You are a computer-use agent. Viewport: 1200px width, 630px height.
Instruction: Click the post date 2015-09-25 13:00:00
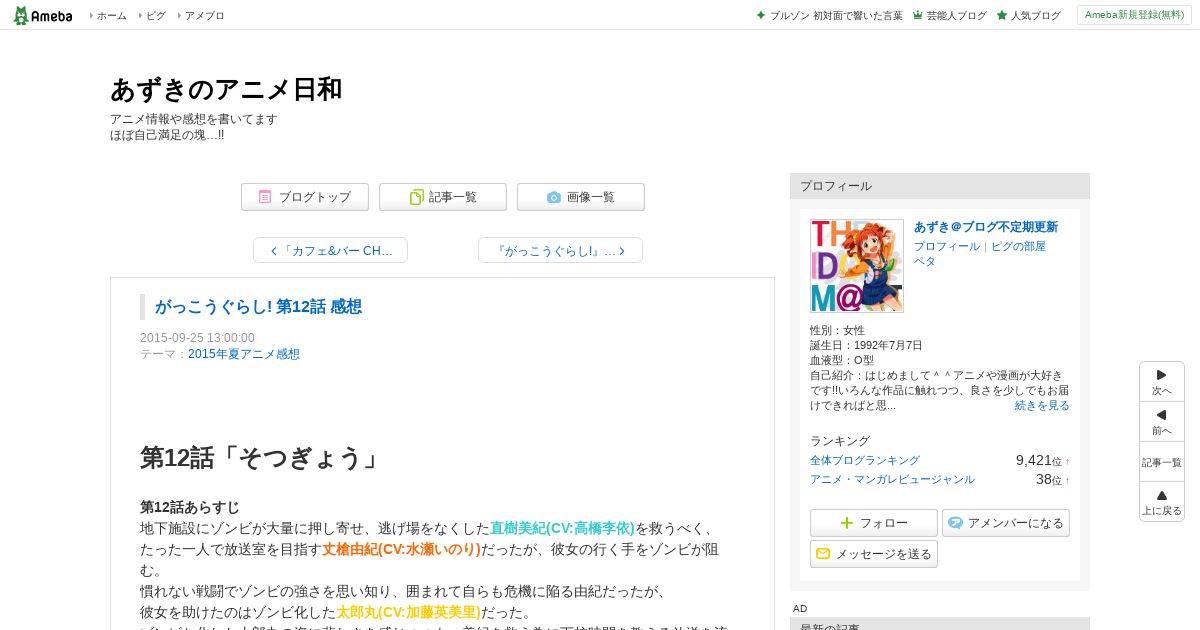coord(197,338)
